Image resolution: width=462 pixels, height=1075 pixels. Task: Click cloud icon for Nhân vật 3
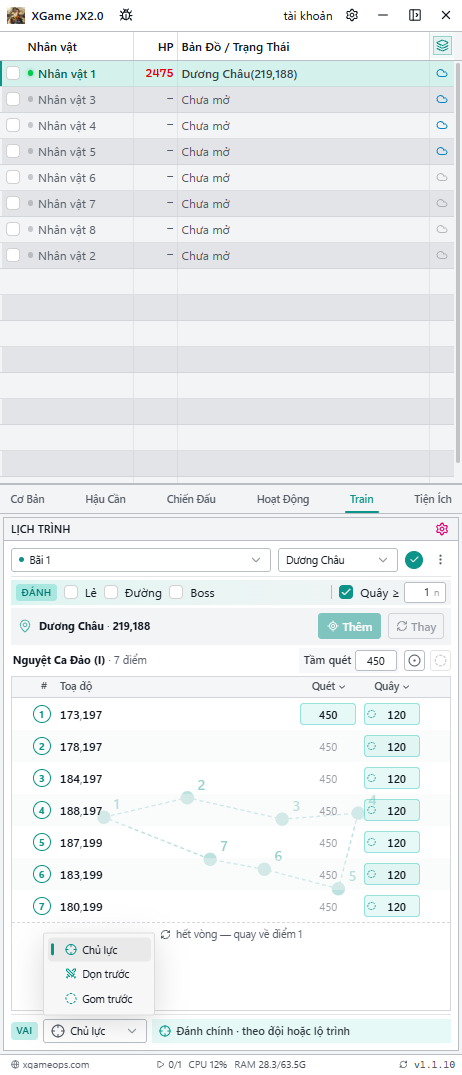tap(442, 99)
